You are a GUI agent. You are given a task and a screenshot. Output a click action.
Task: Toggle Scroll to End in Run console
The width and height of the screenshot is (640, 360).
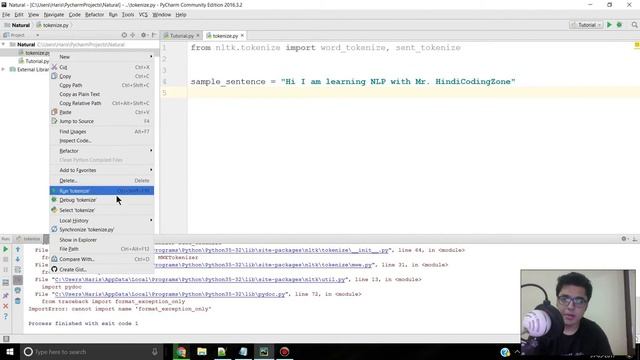click(18, 280)
